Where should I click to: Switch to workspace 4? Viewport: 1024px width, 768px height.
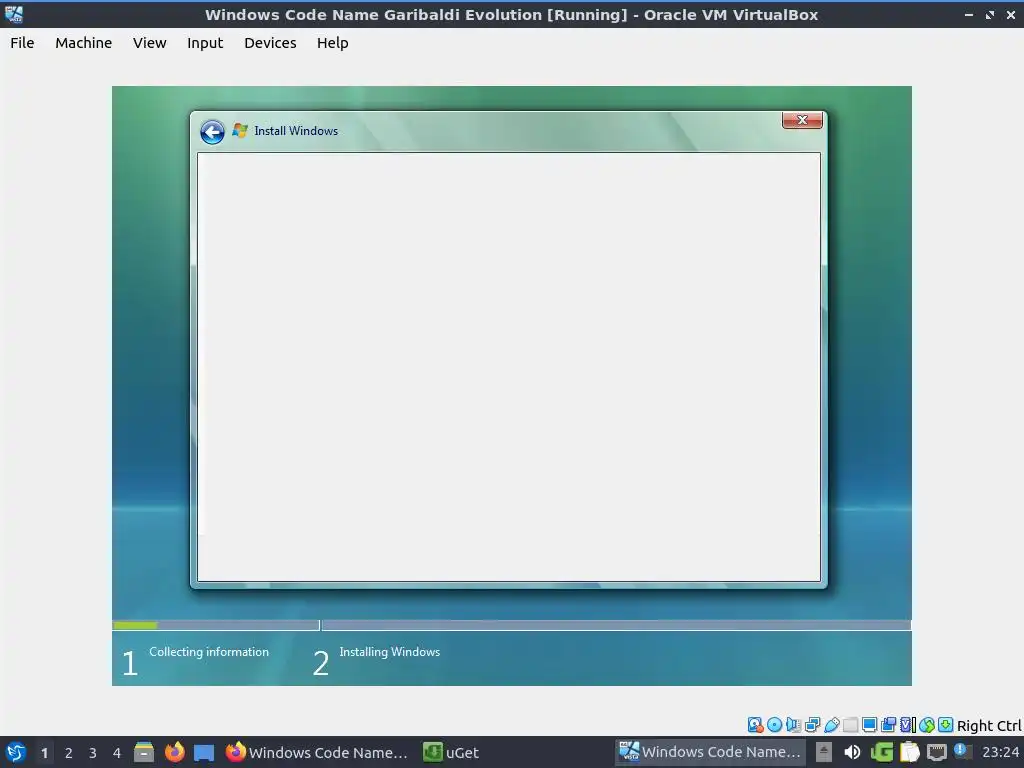(117, 753)
